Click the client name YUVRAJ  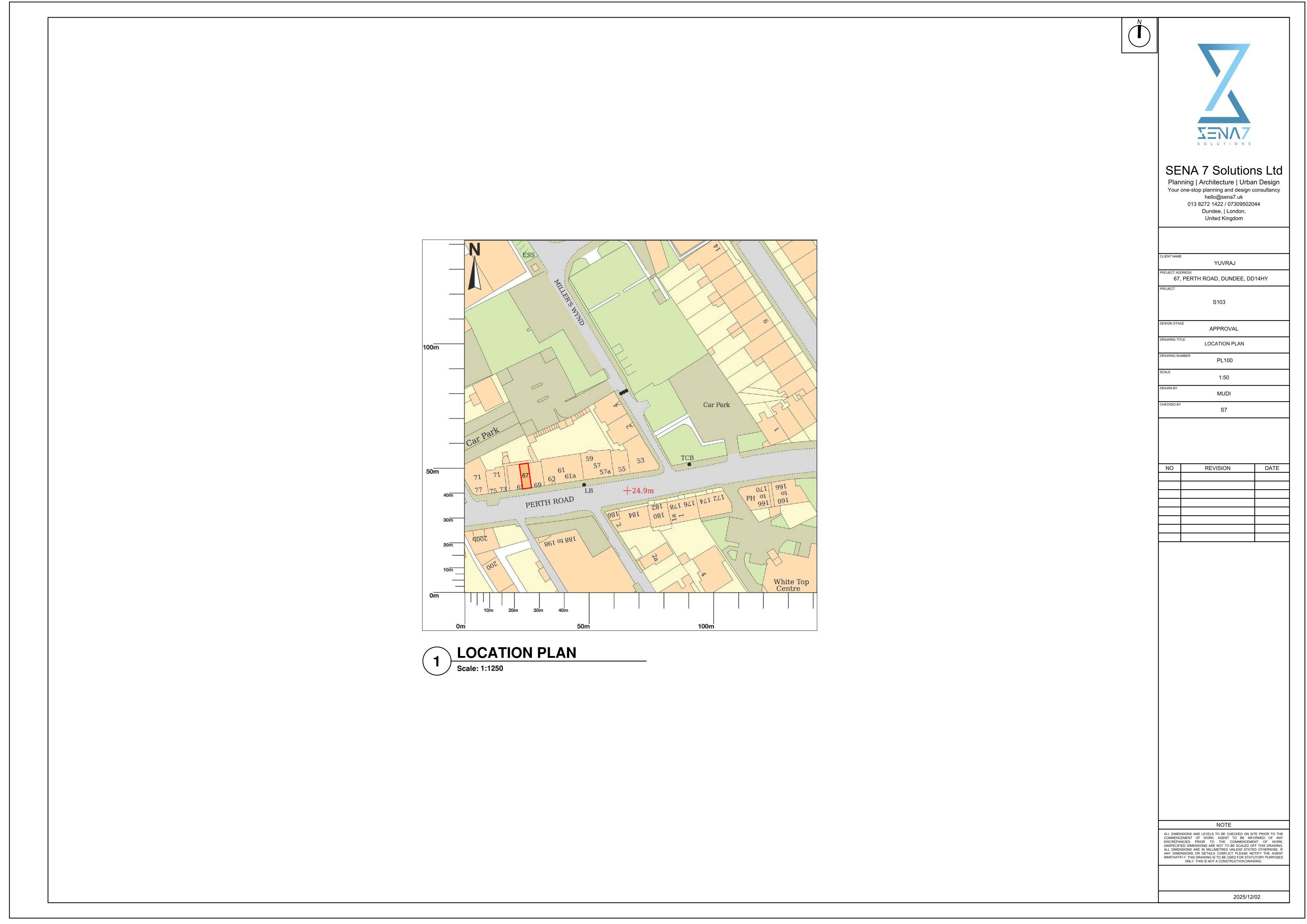click(x=1224, y=263)
